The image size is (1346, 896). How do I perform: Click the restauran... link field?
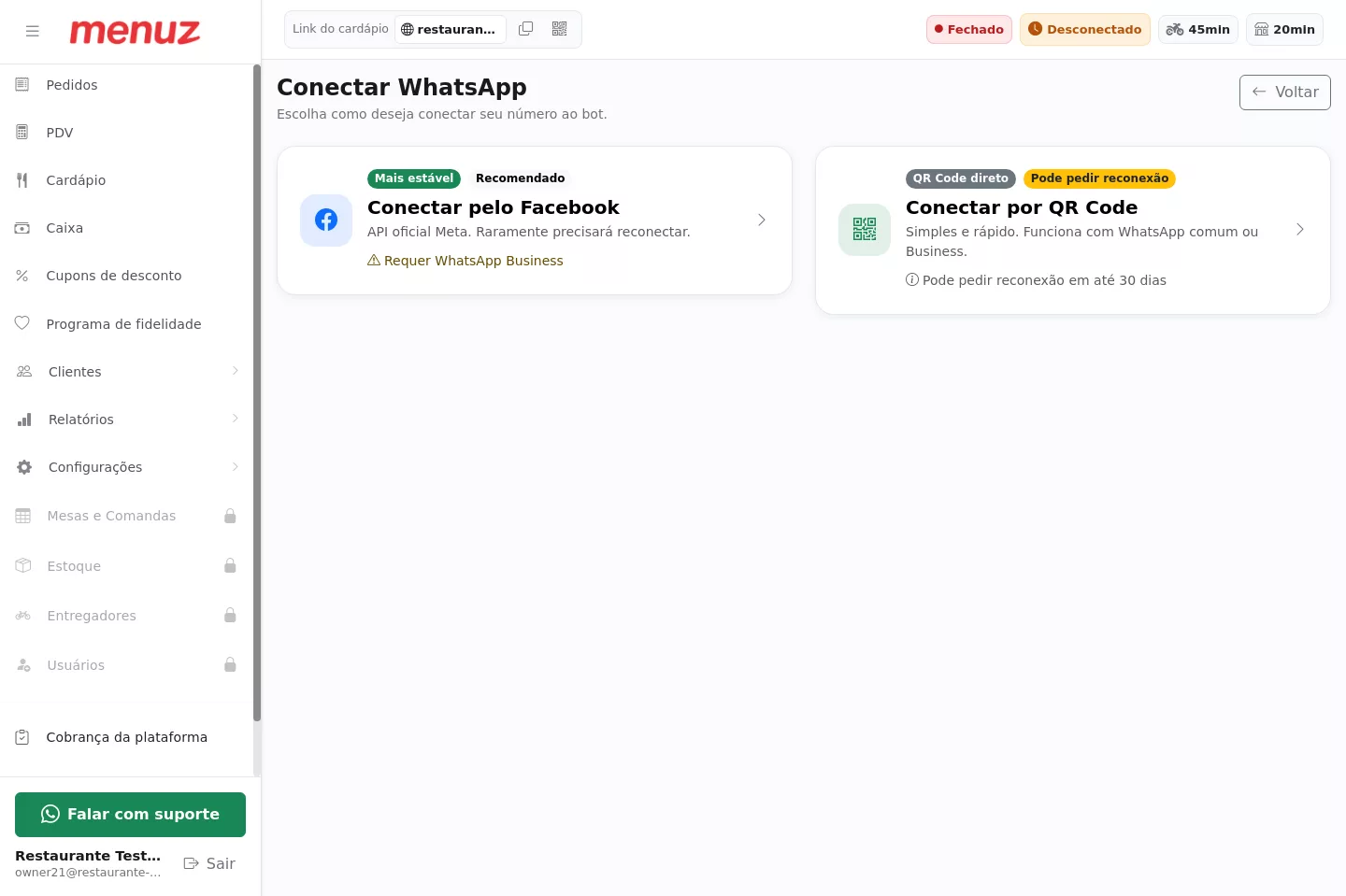coord(451,30)
